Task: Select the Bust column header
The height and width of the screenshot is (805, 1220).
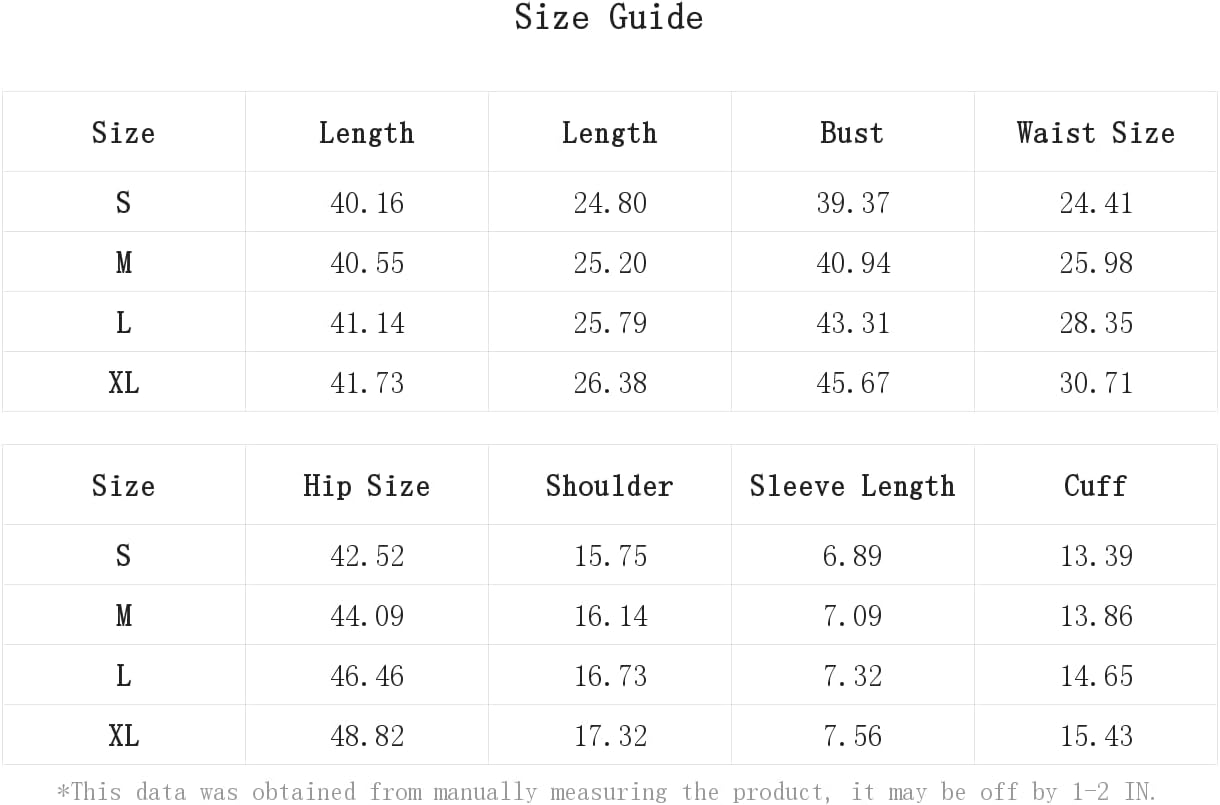Action: [x=852, y=132]
